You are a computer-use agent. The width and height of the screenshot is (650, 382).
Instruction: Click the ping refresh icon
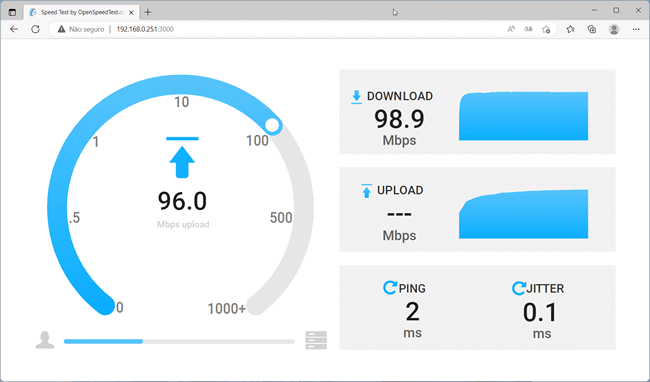pos(390,288)
